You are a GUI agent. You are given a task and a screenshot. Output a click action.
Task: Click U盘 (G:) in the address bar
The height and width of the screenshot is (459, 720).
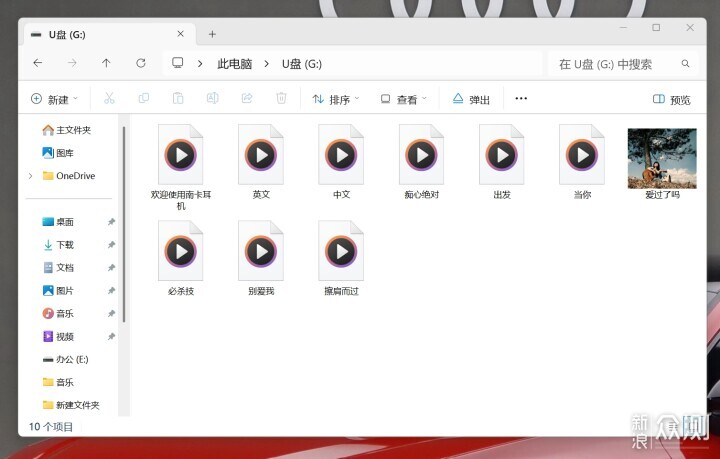[302, 64]
